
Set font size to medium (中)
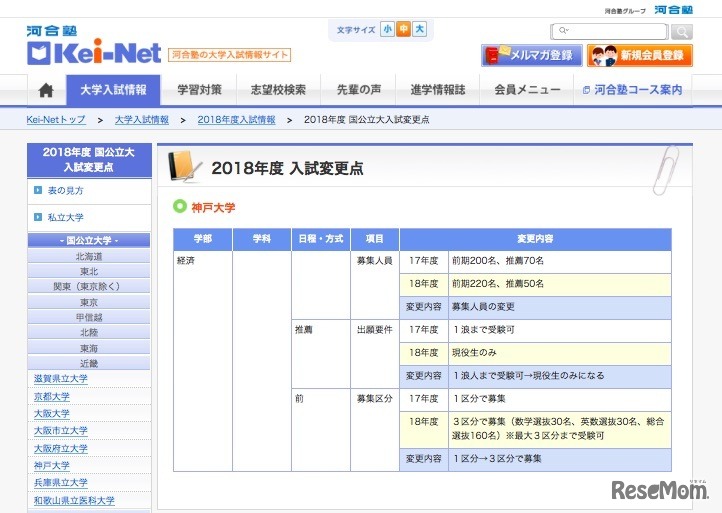click(403, 29)
